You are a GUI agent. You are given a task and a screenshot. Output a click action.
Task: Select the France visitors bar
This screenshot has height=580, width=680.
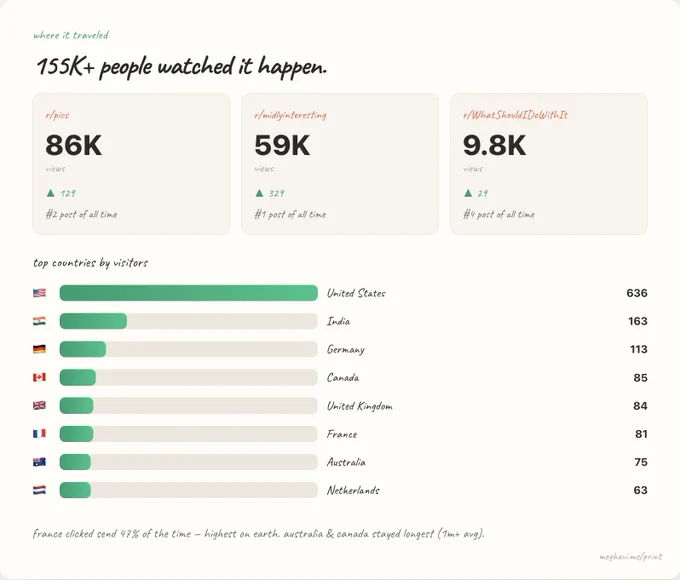pos(189,434)
